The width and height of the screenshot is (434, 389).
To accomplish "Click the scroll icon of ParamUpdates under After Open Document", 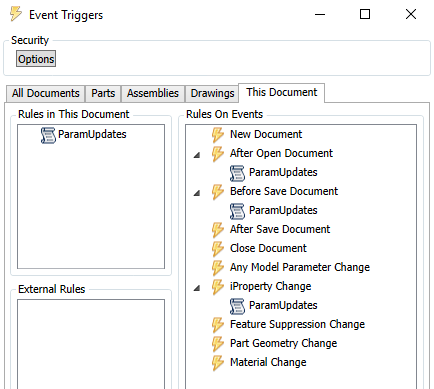I will point(237,173).
